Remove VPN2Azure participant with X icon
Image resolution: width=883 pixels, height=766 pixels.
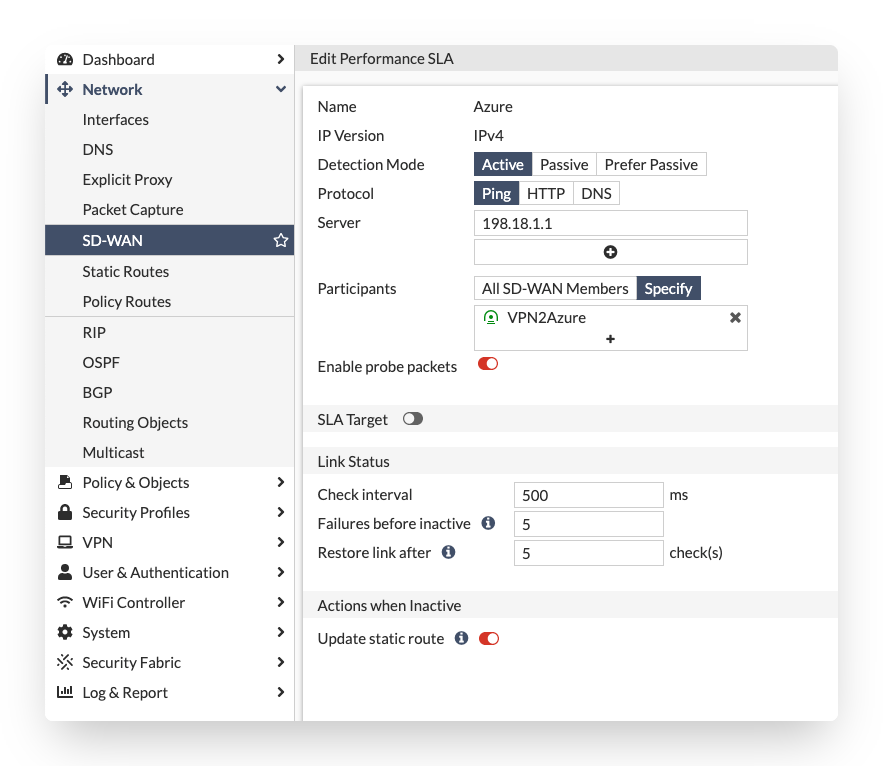click(735, 317)
